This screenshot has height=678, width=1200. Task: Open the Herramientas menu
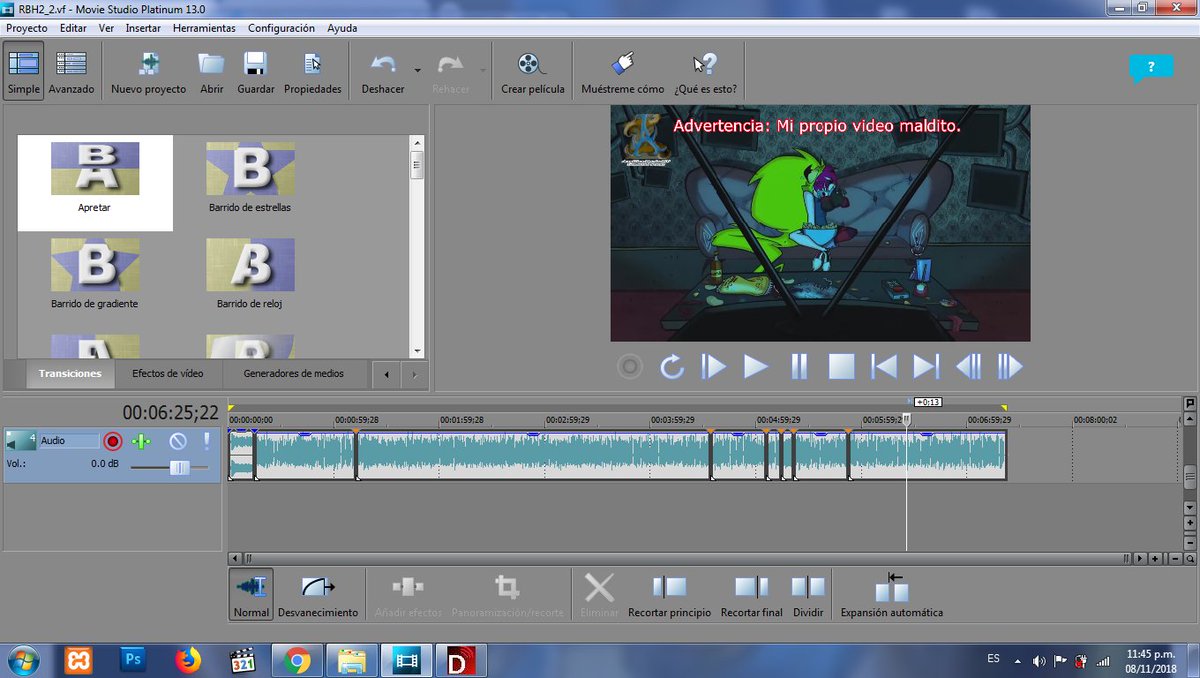point(204,28)
